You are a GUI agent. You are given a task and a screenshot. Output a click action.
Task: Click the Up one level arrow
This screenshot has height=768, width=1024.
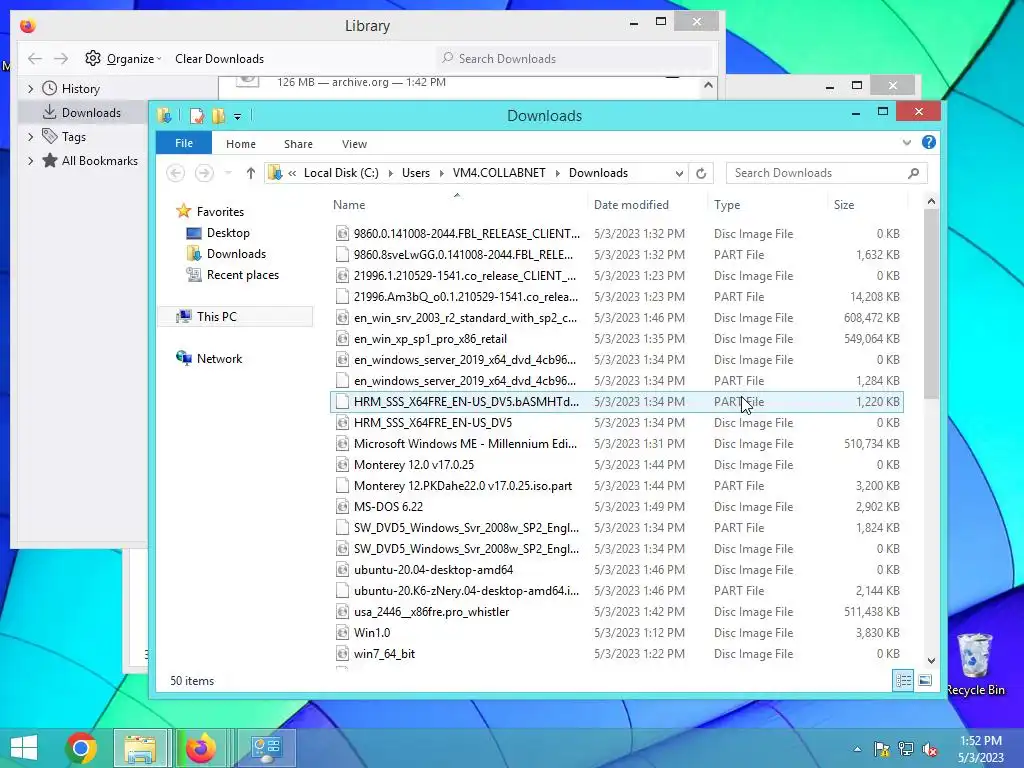point(251,173)
